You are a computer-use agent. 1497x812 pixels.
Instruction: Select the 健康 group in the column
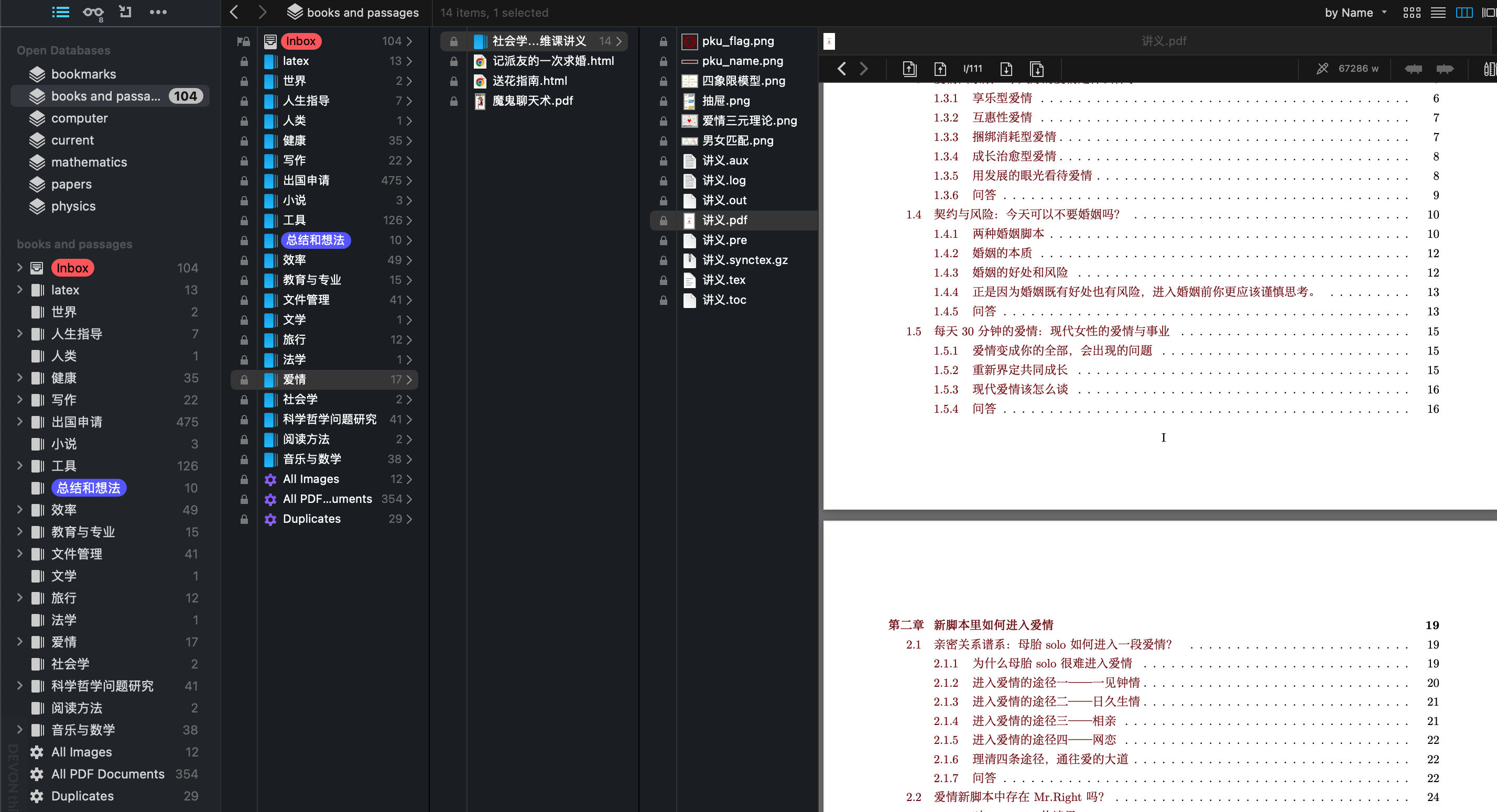point(294,140)
